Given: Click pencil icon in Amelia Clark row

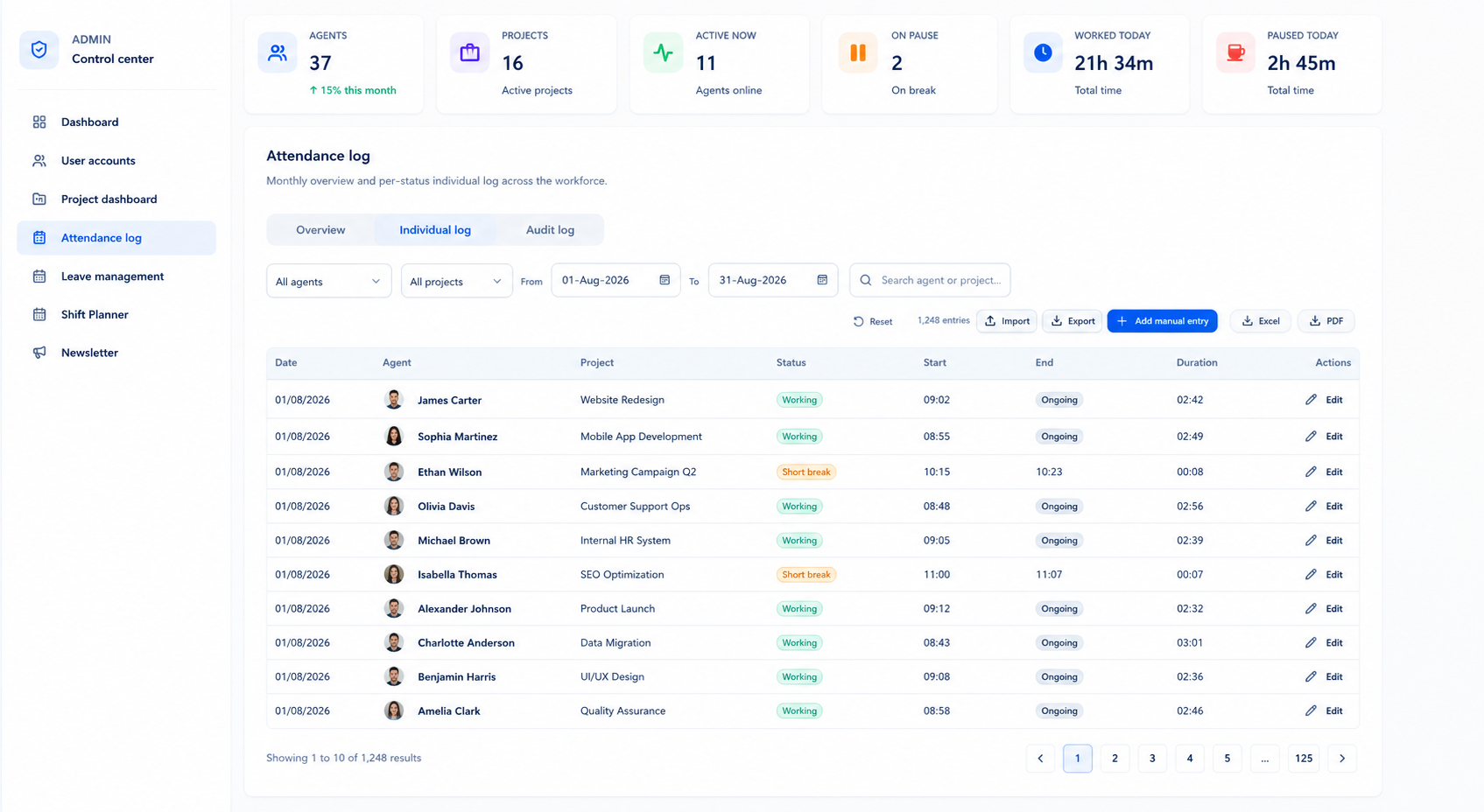Looking at the screenshot, I should tap(1311, 711).
